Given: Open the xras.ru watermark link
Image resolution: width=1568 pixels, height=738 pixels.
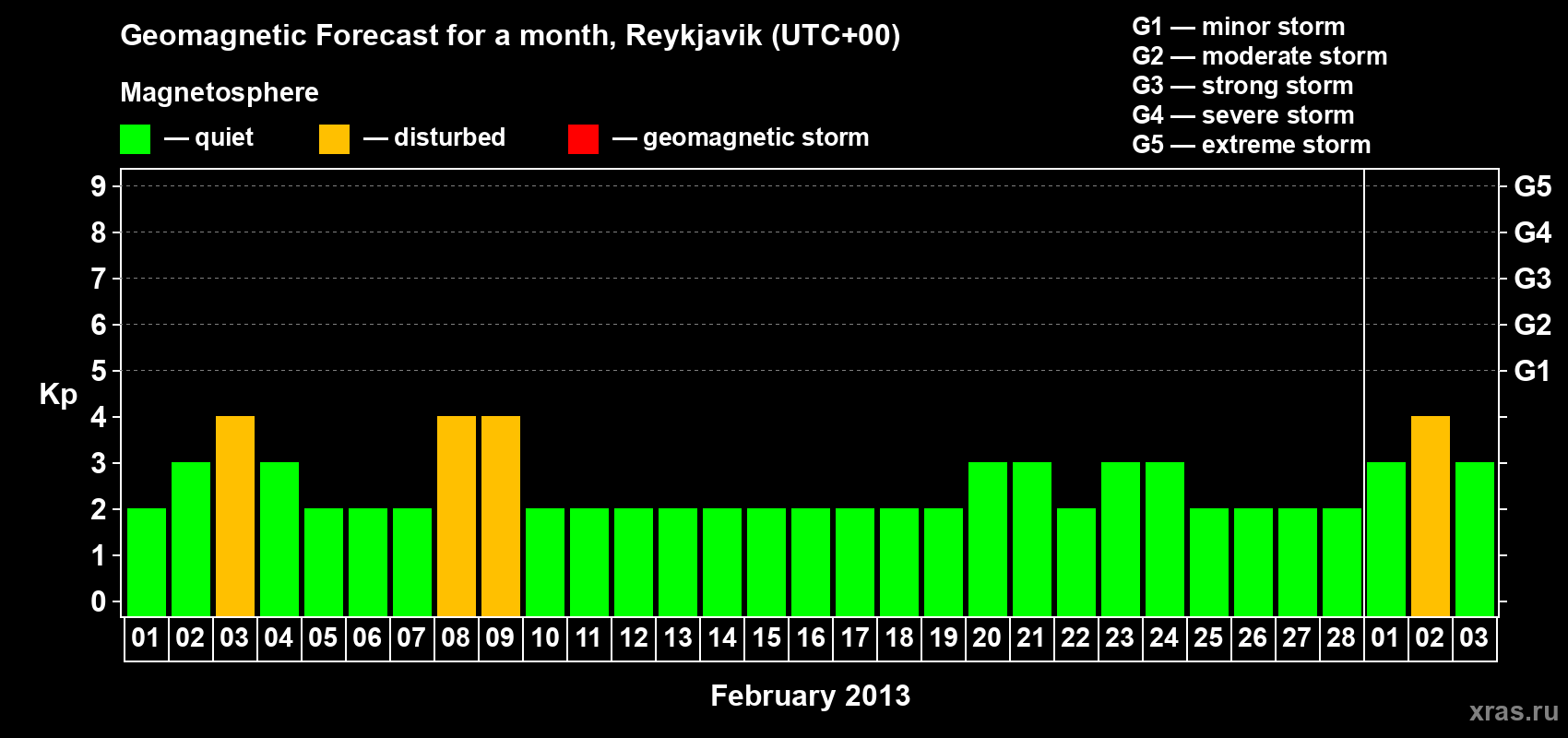Looking at the screenshot, I should 1513,711.
